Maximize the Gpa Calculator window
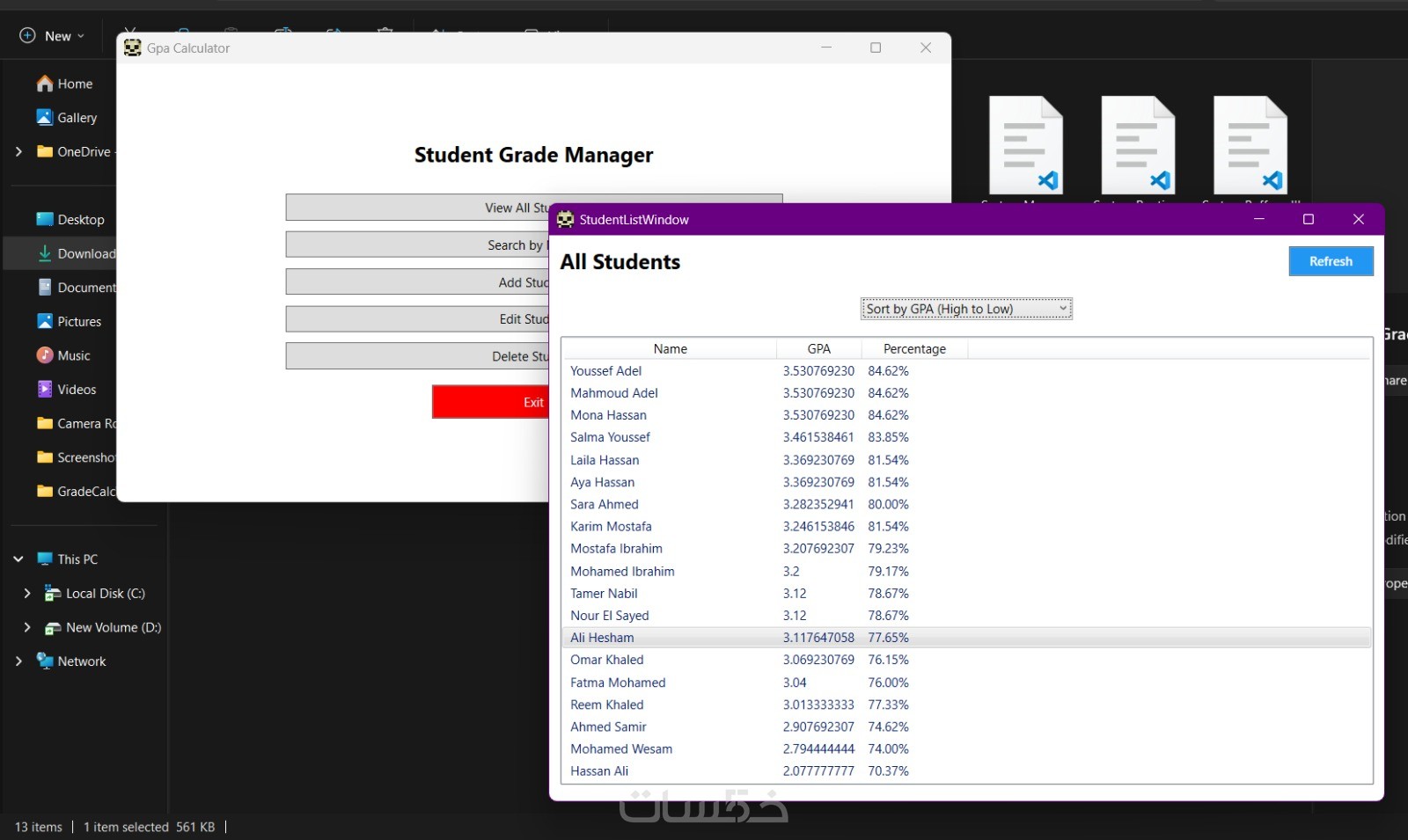Screen dimensions: 1408x840 [876, 47]
